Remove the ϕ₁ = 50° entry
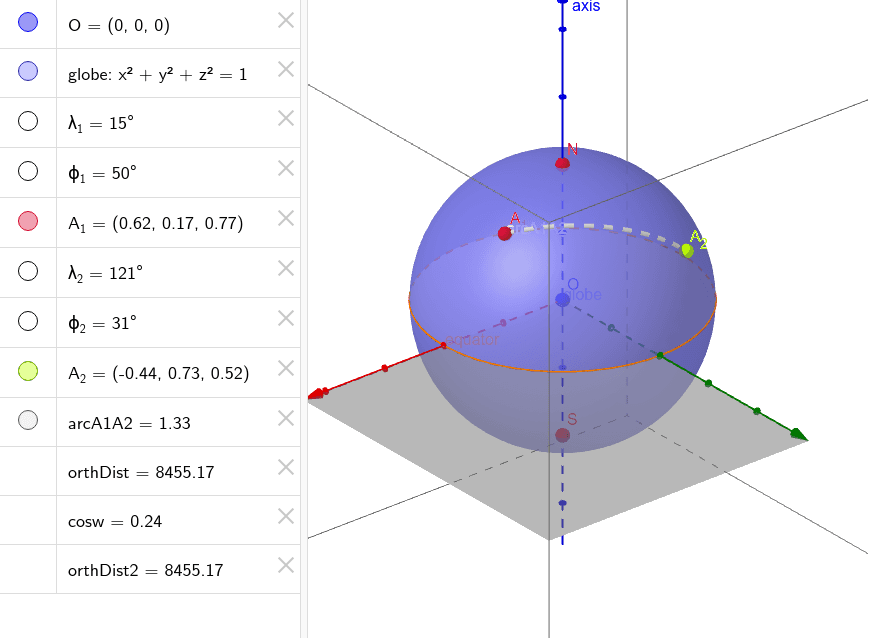Viewport: 870px width, 640px height. (x=286, y=168)
